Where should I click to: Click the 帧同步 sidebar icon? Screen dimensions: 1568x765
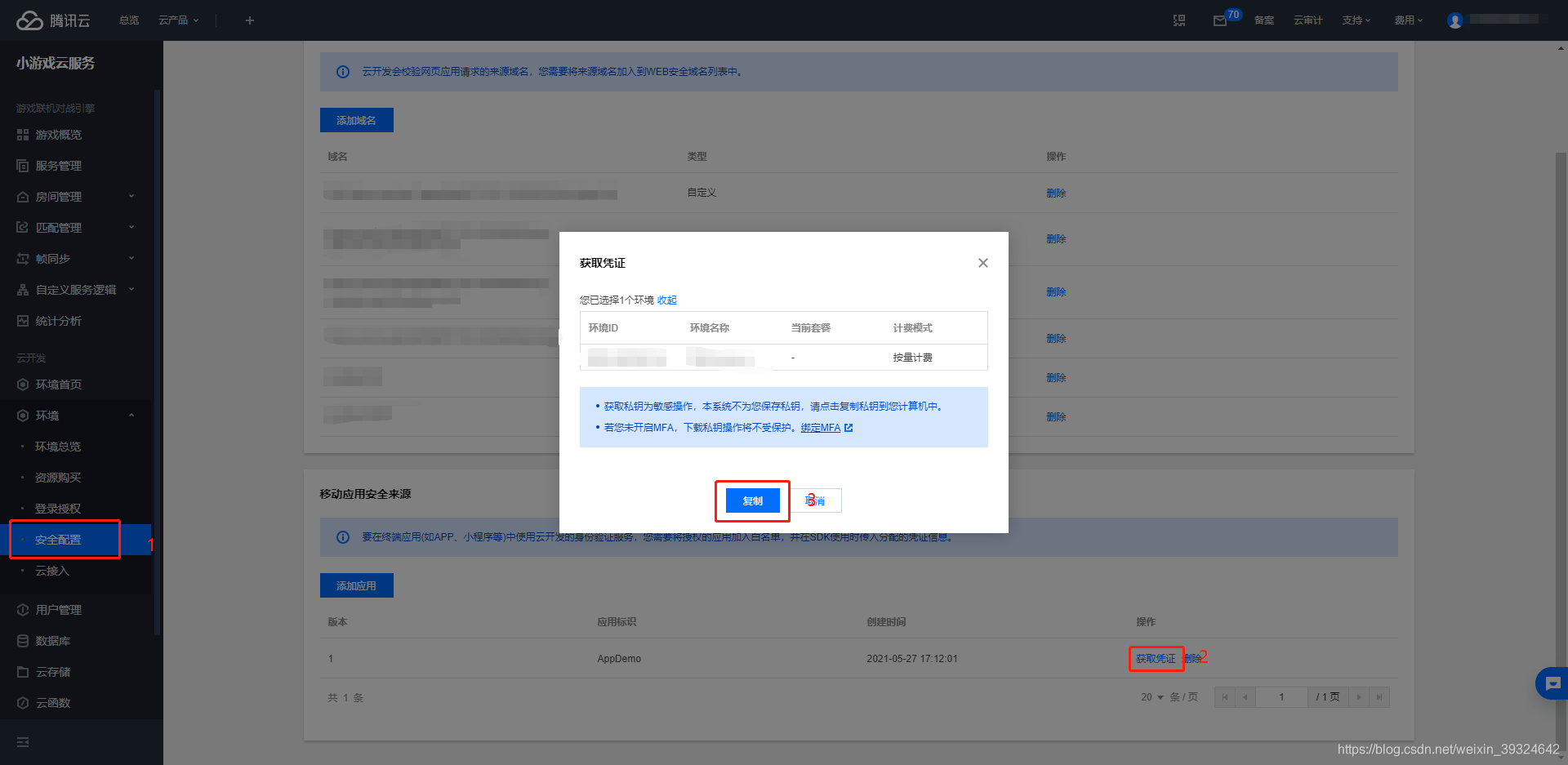23,259
